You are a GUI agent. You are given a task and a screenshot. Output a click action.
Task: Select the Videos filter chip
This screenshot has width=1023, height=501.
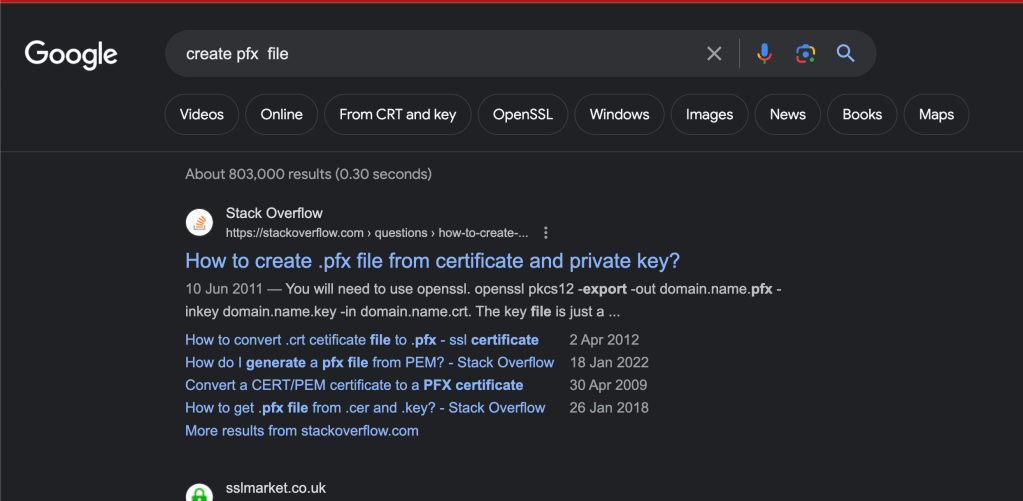point(202,115)
